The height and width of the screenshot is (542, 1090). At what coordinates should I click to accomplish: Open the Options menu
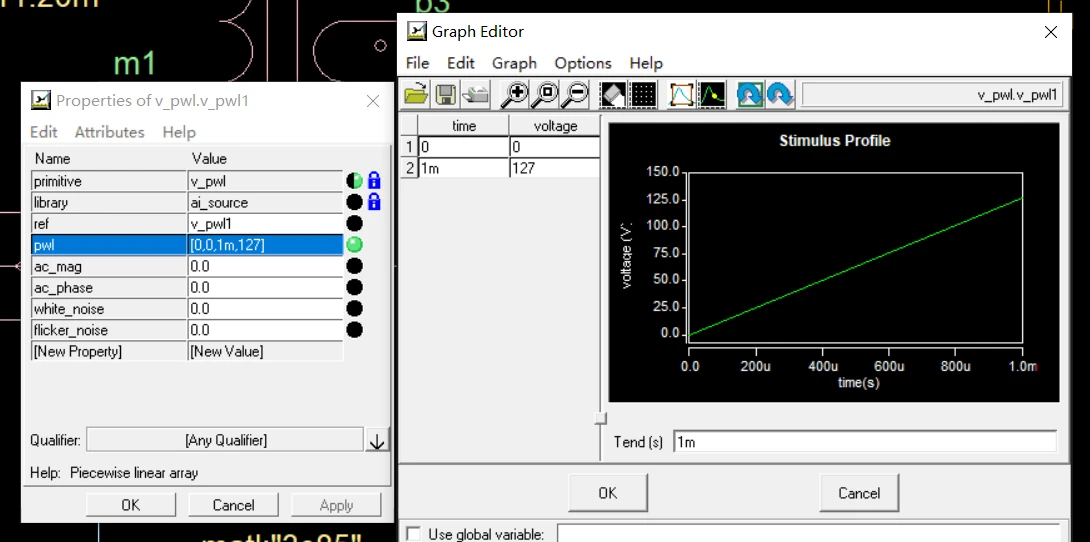coord(583,63)
